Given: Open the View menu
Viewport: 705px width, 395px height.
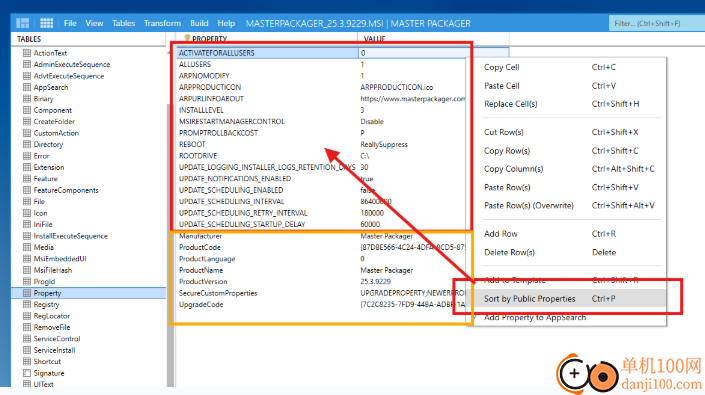Looking at the screenshot, I should coord(94,23).
